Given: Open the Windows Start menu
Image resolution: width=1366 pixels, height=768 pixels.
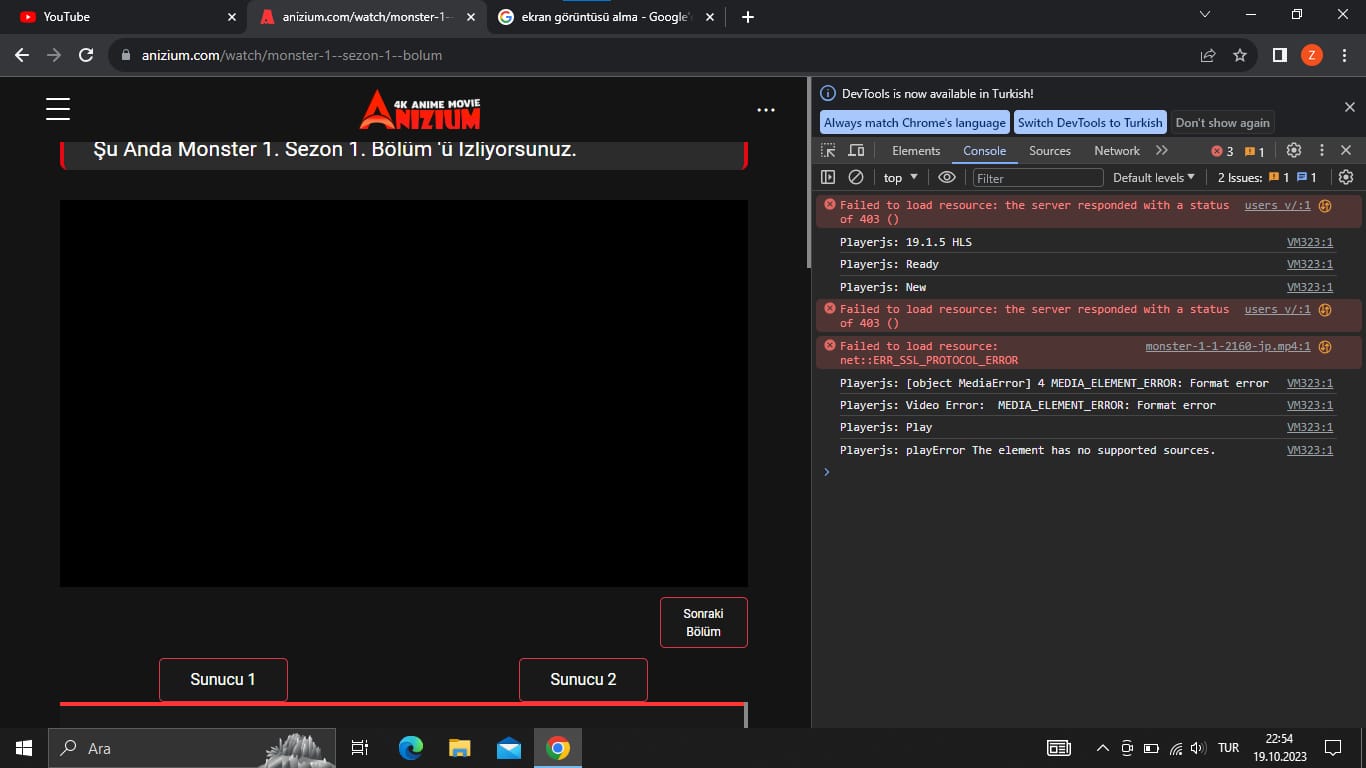Looking at the screenshot, I should click(x=24, y=748).
